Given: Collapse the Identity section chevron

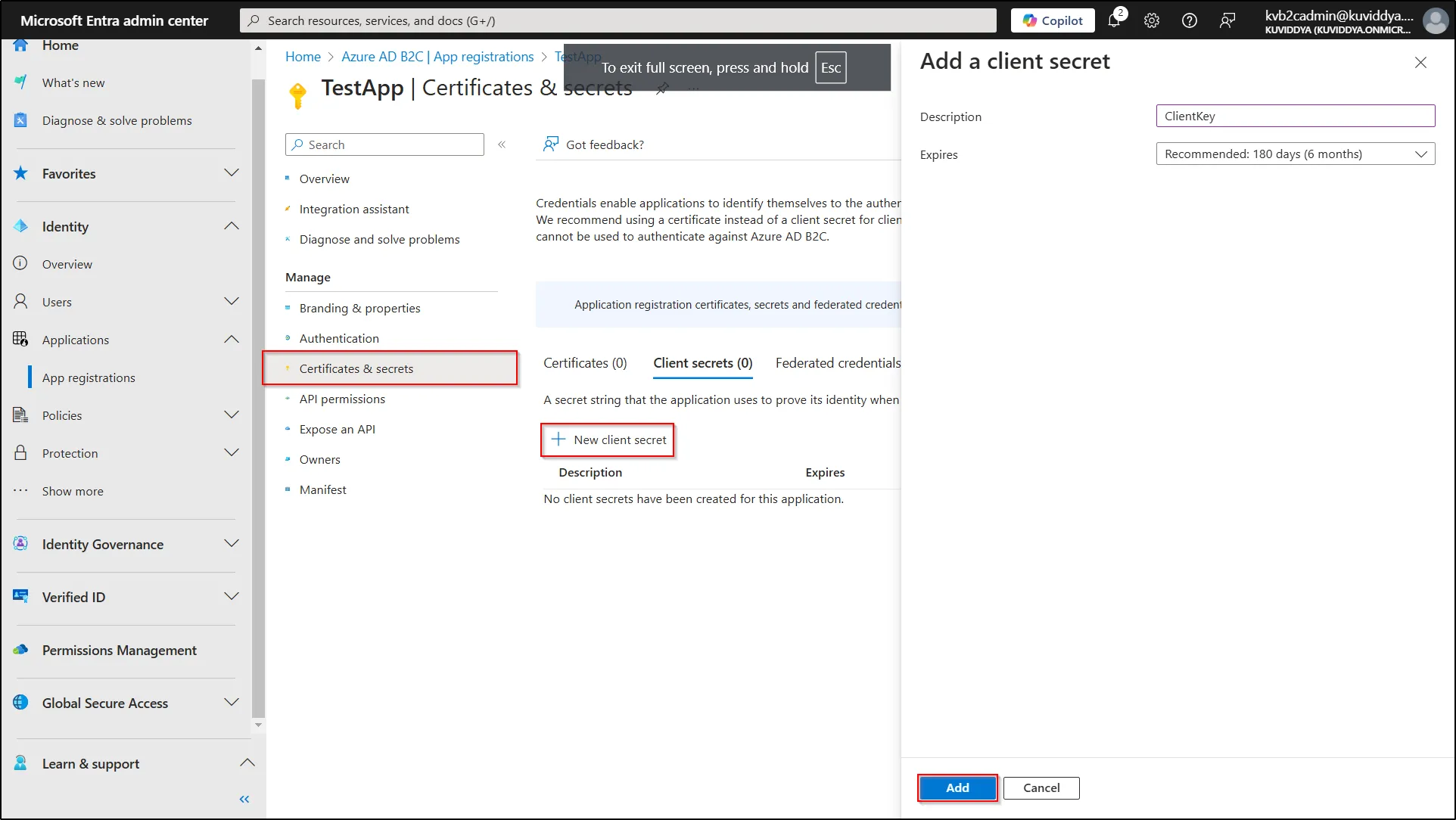Looking at the screenshot, I should point(232,226).
